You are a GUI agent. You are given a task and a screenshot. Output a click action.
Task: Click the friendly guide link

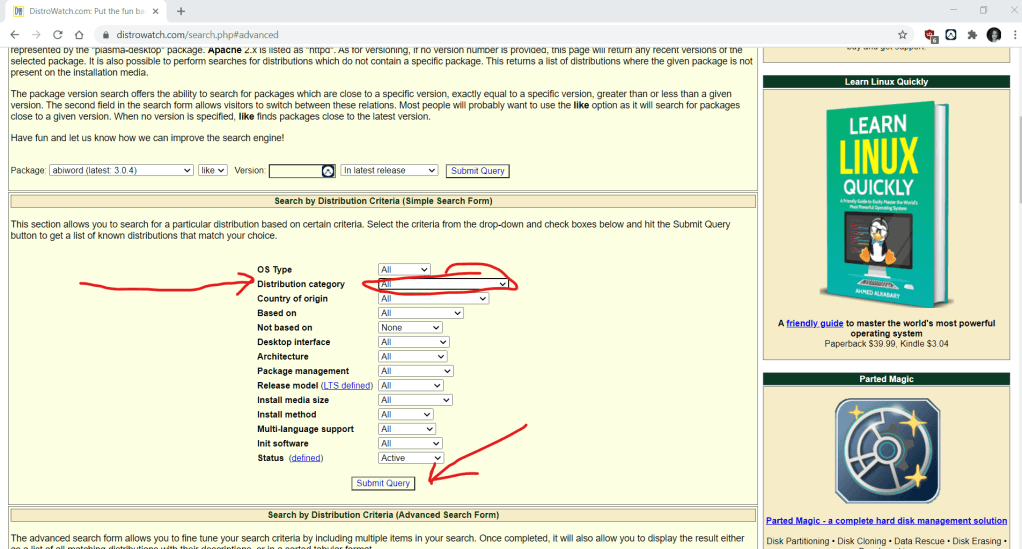point(814,324)
